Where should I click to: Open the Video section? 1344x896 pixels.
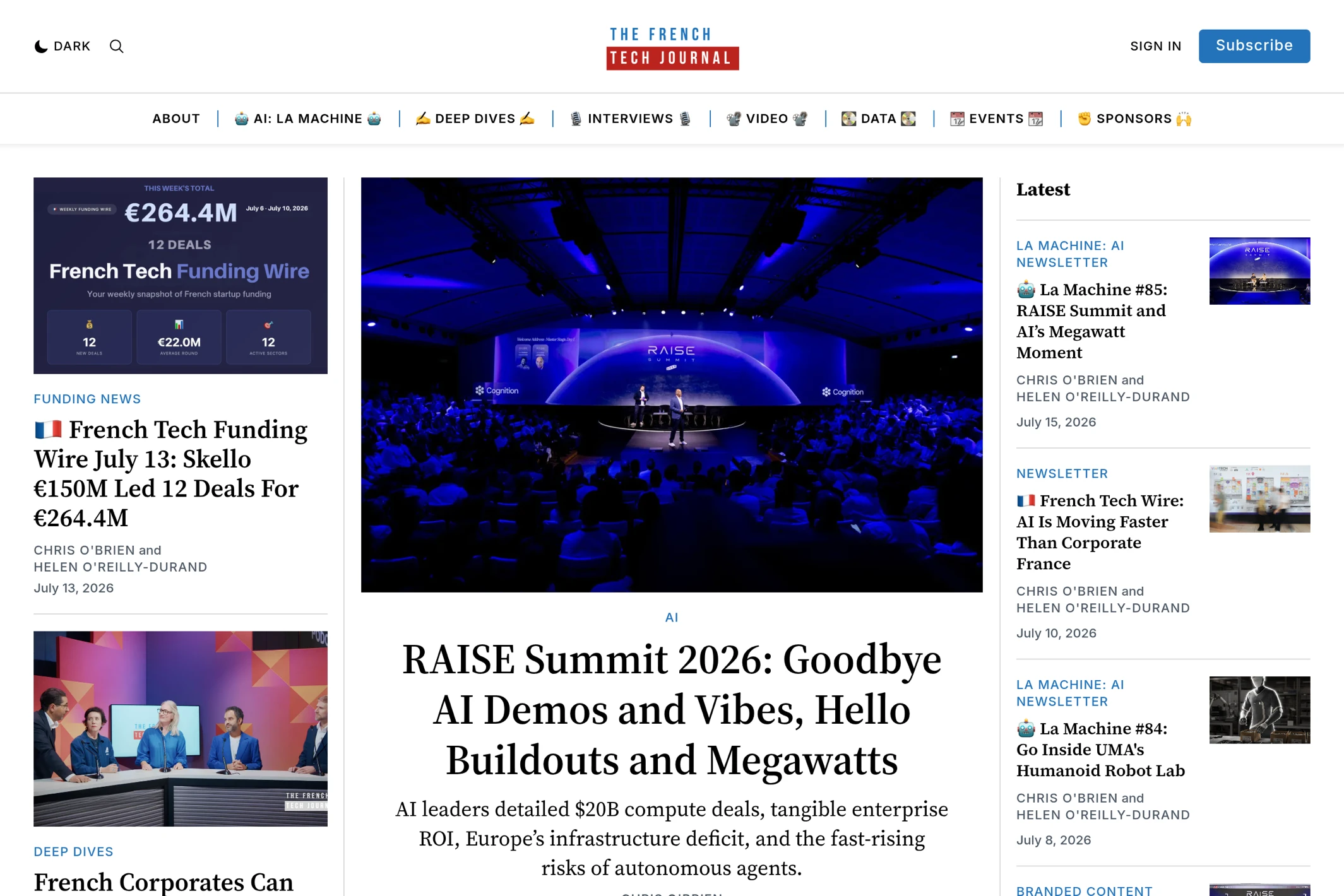click(x=767, y=119)
